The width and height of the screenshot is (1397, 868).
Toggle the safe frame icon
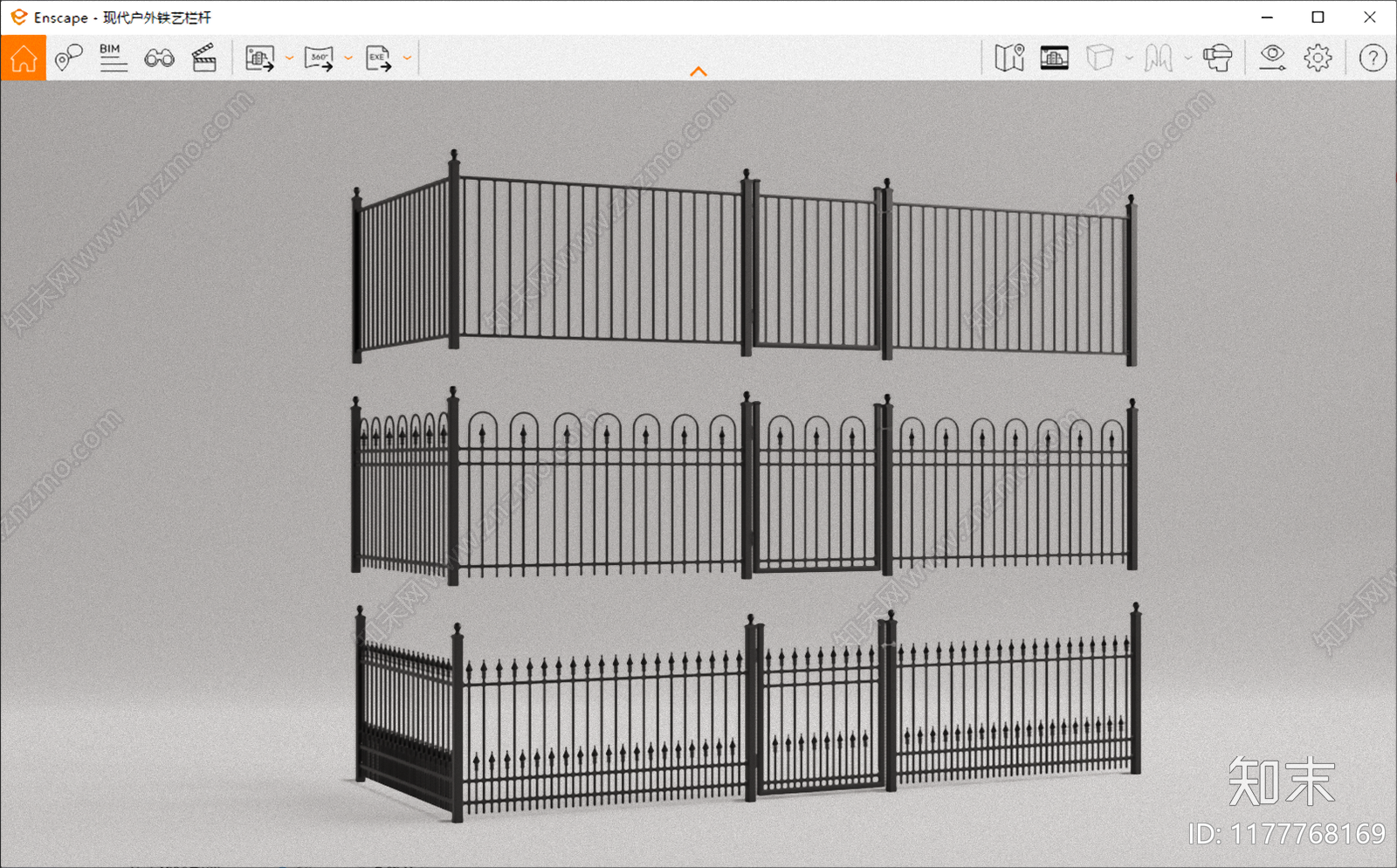point(1055,59)
